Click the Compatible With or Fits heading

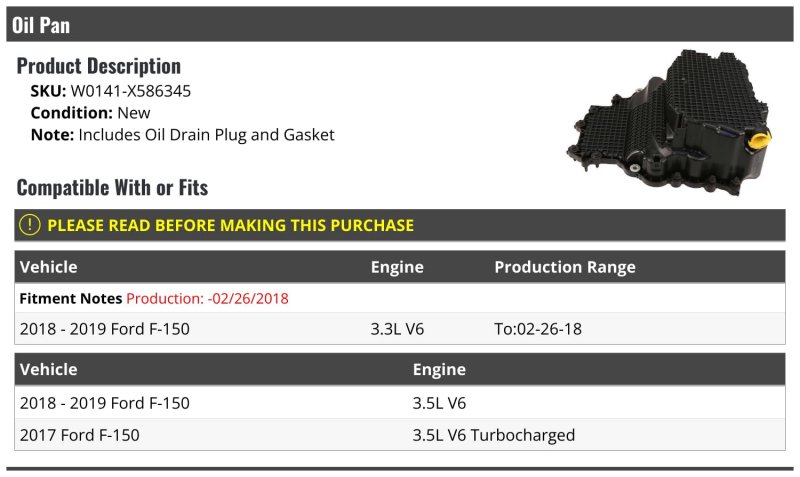point(112,188)
